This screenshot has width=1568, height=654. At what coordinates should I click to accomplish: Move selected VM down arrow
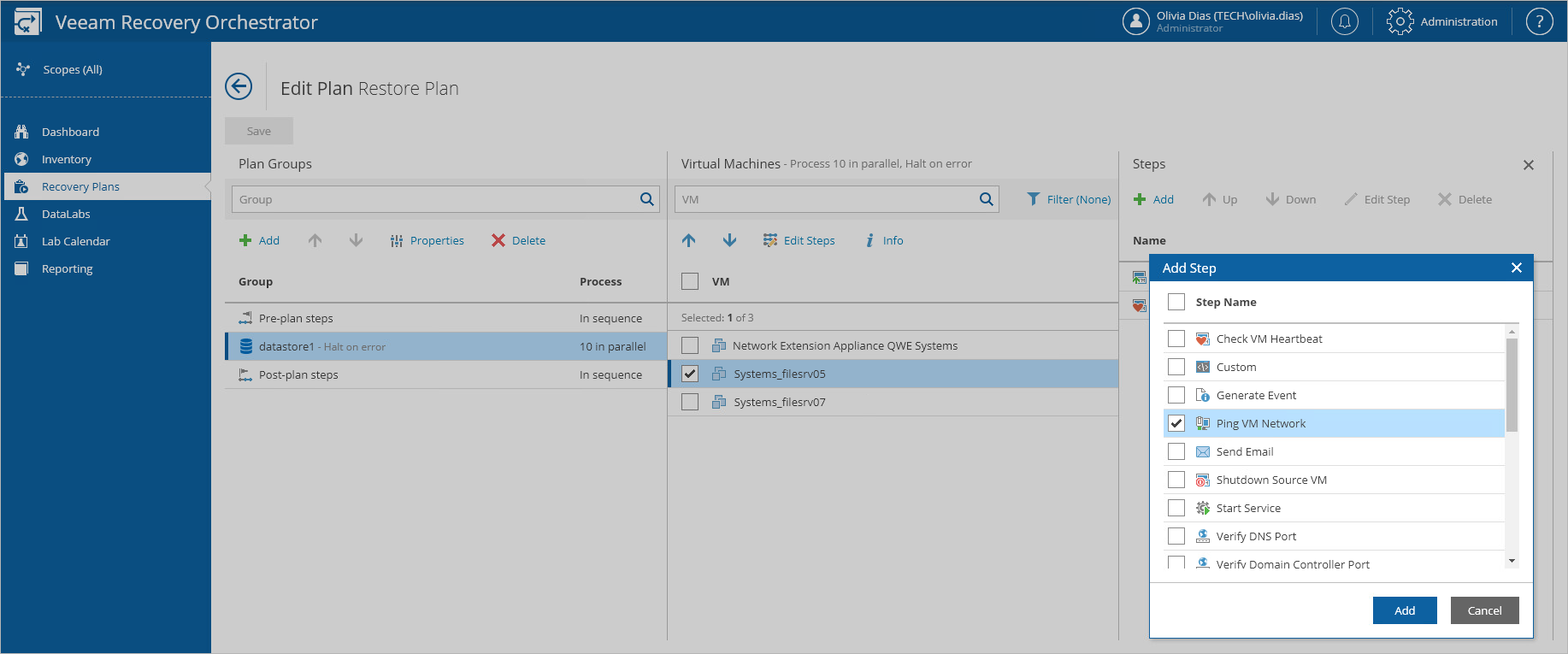pyautogui.click(x=729, y=240)
